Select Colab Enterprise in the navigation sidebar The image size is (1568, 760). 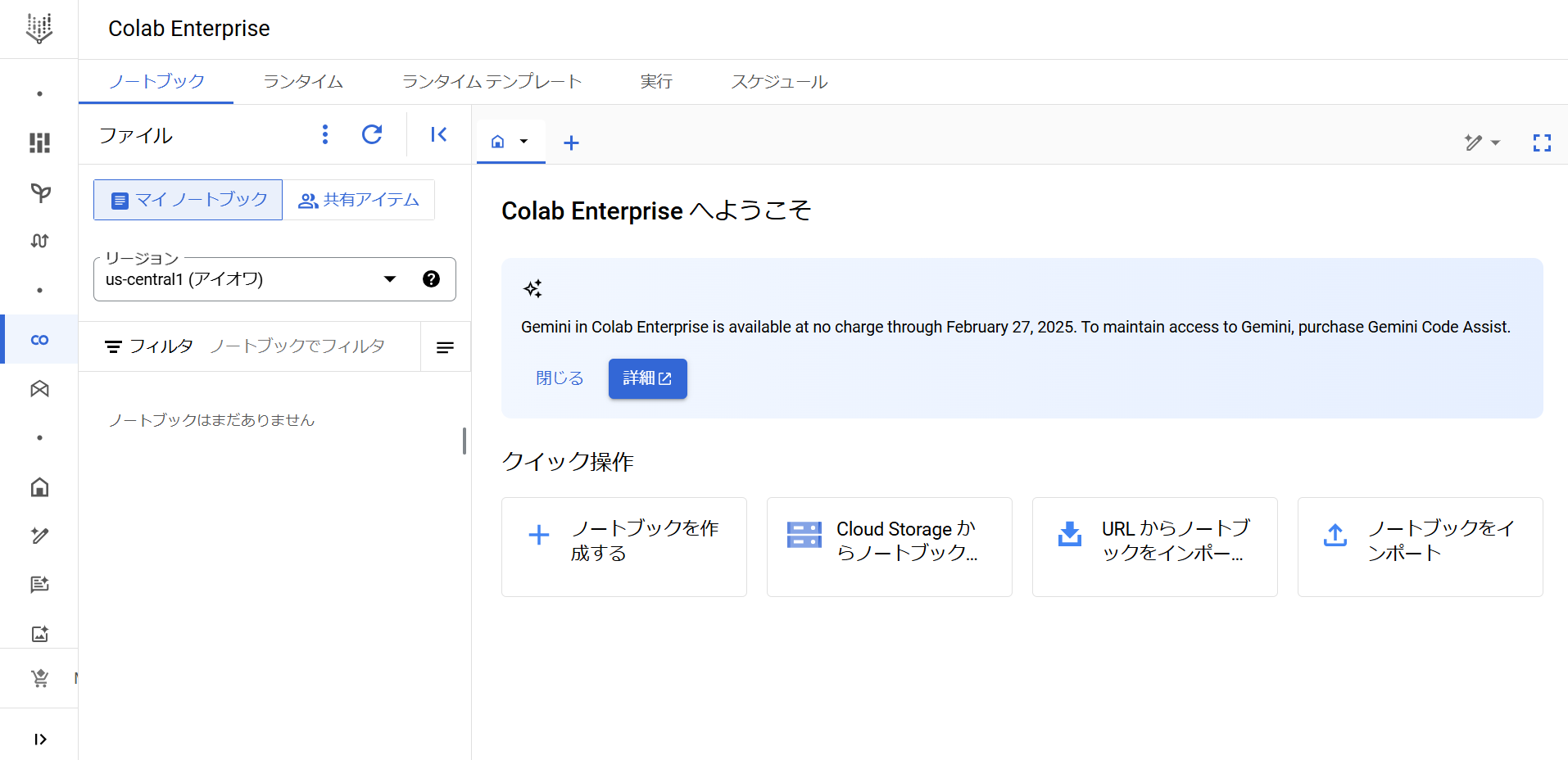(39, 339)
